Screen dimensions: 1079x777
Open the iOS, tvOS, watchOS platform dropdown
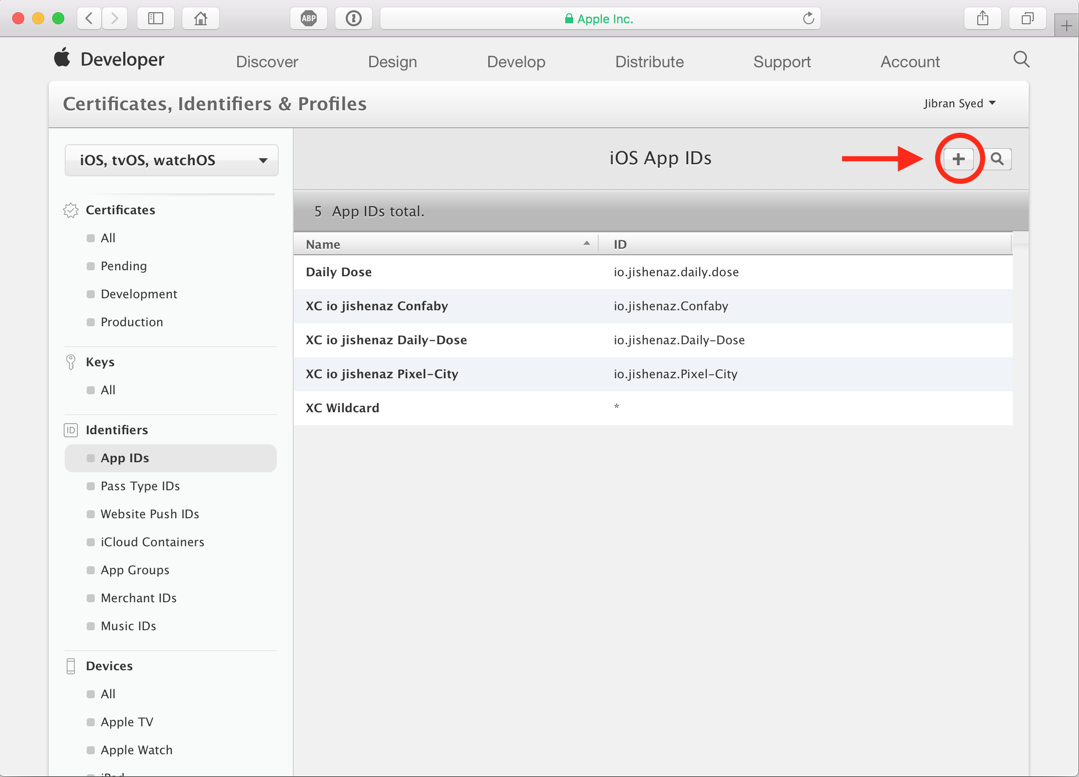171,160
